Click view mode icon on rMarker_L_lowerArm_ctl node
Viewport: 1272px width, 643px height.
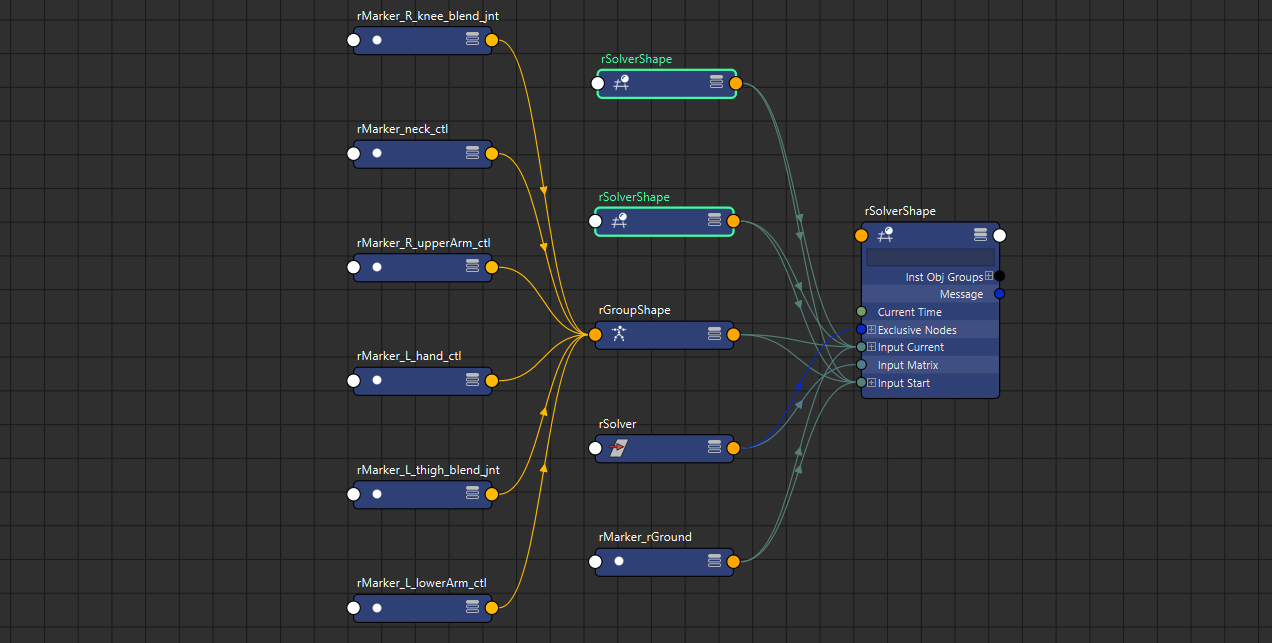click(x=473, y=608)
